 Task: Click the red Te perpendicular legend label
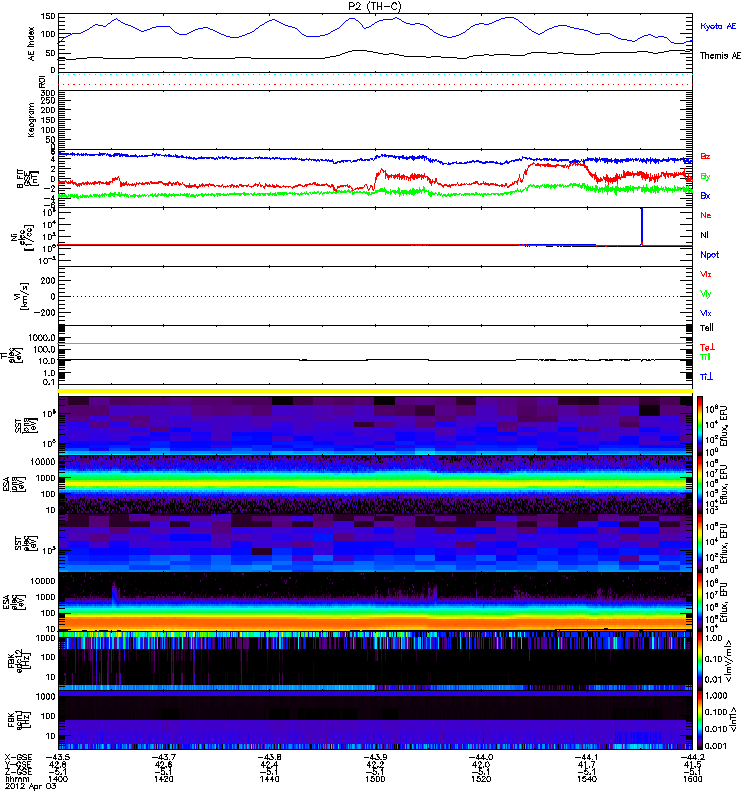(x=707, y=347)
